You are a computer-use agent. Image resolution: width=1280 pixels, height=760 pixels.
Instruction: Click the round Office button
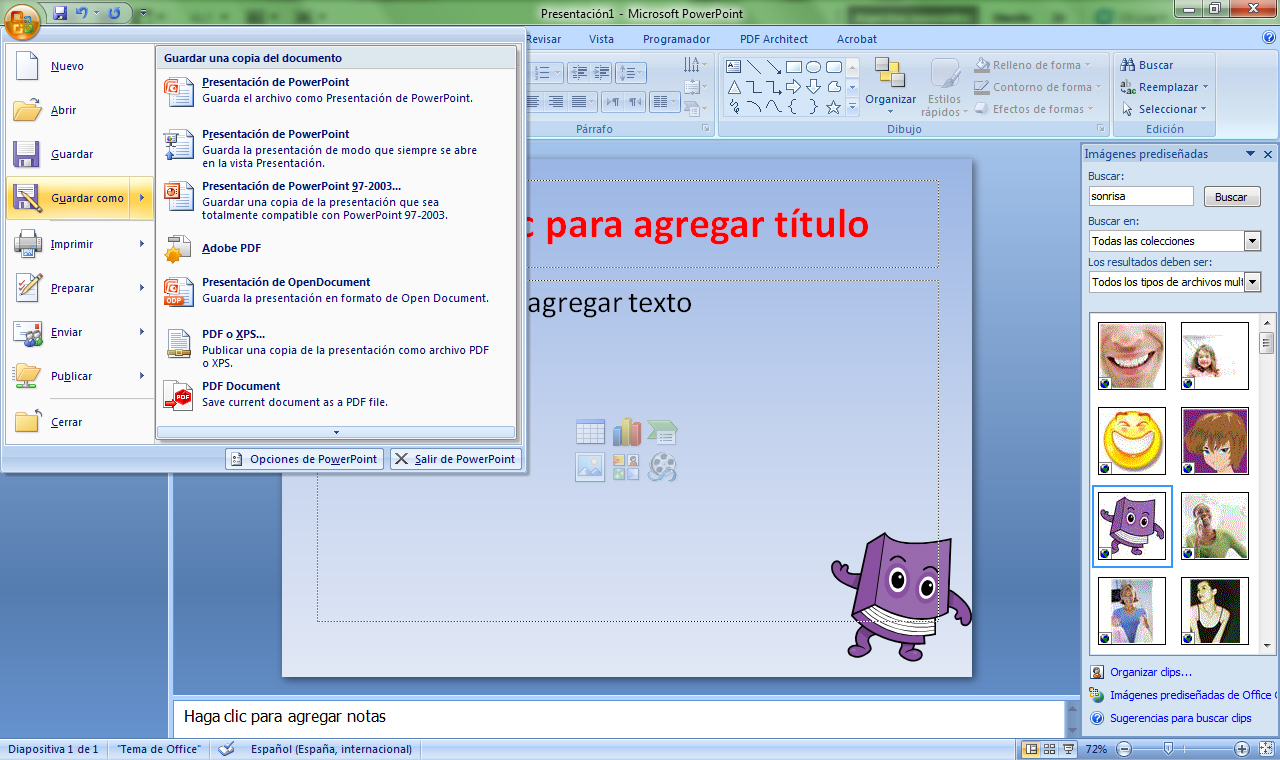click(22, 17)
